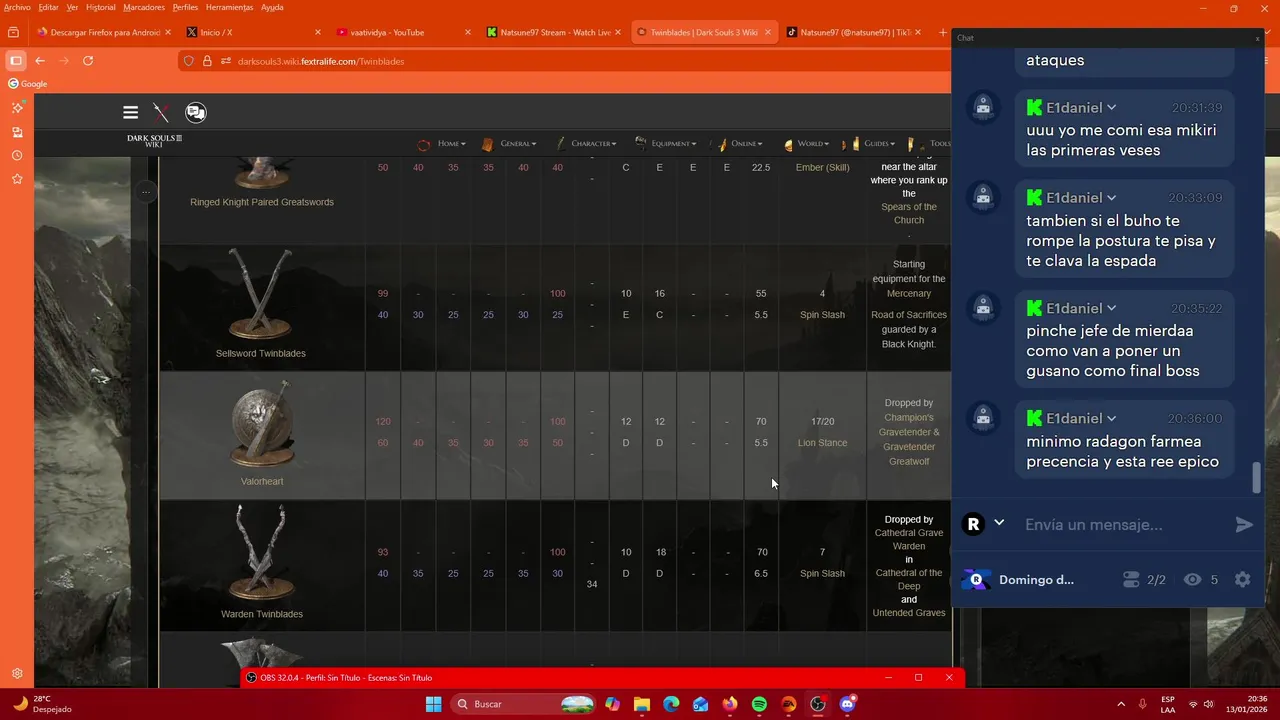Open Microsoft Edge from the taskbar
This screenshot has width=1280, height=720.
tap(671, 704)
